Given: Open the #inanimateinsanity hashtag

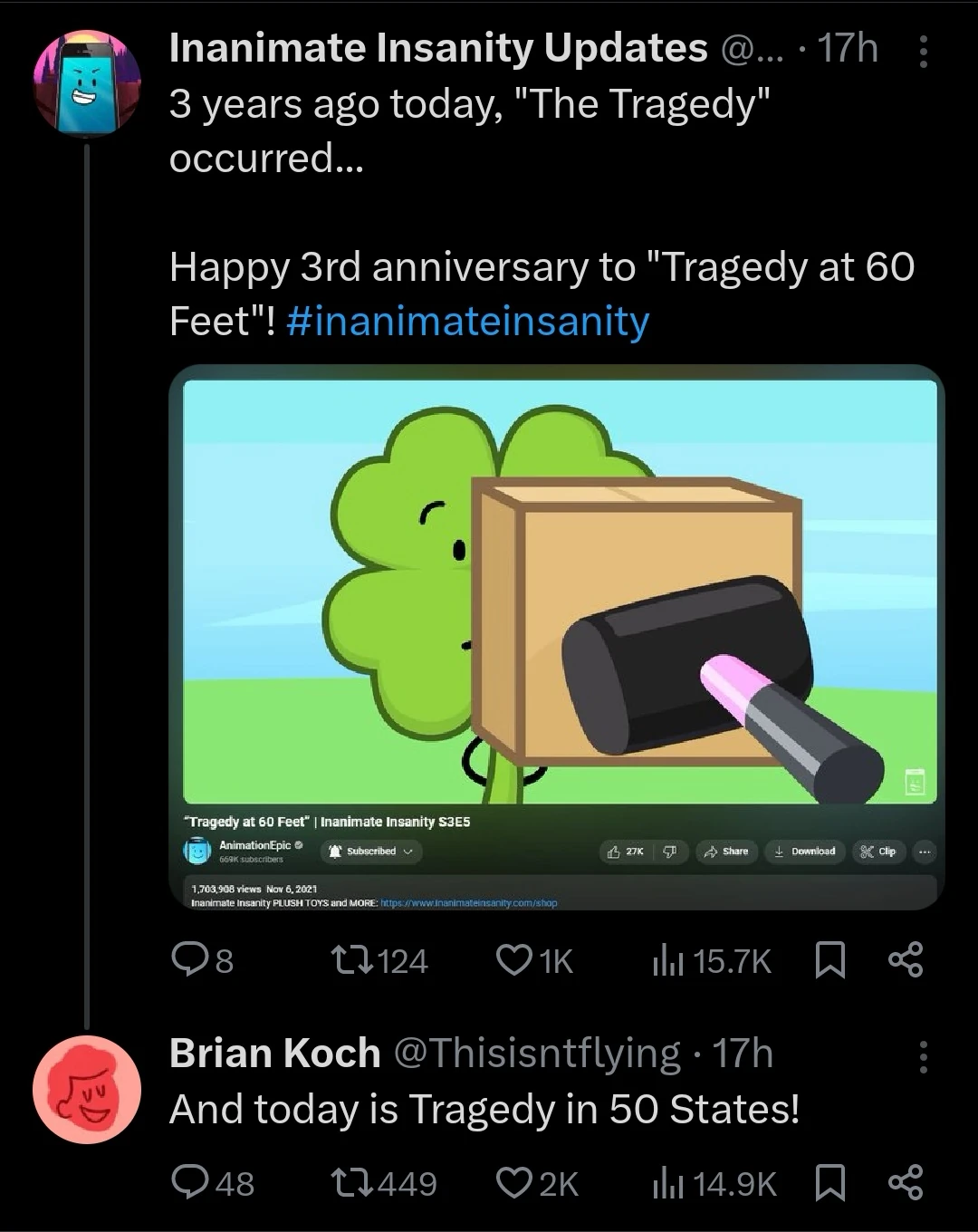Looking at the screenshot, I should pyautogui.click(x=467, y=321).
